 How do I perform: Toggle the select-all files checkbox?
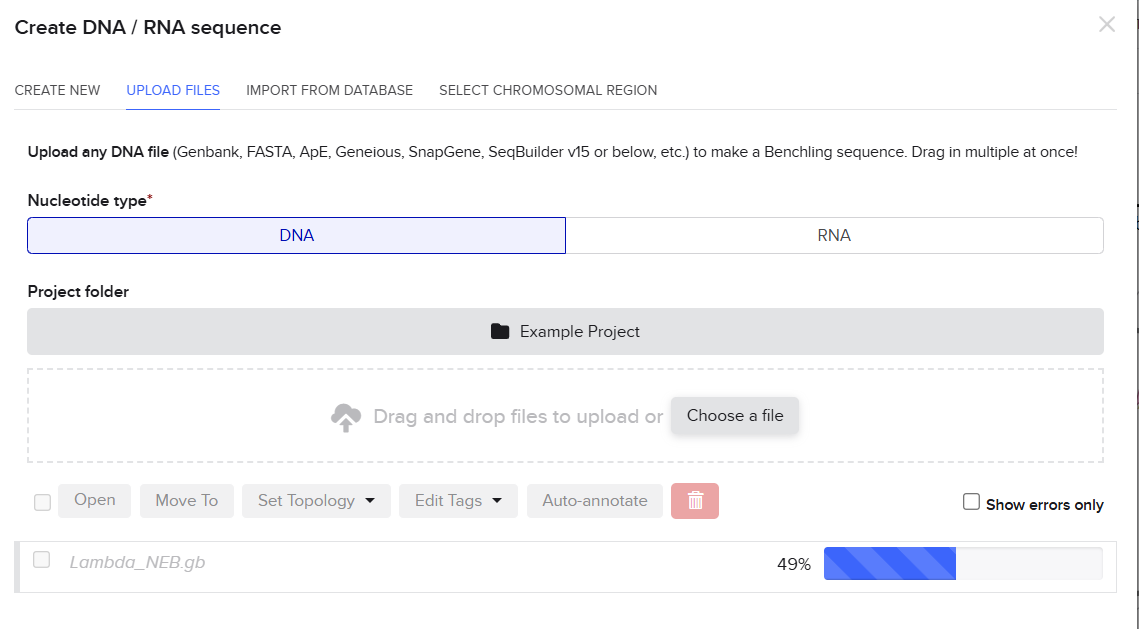point(42,502)
